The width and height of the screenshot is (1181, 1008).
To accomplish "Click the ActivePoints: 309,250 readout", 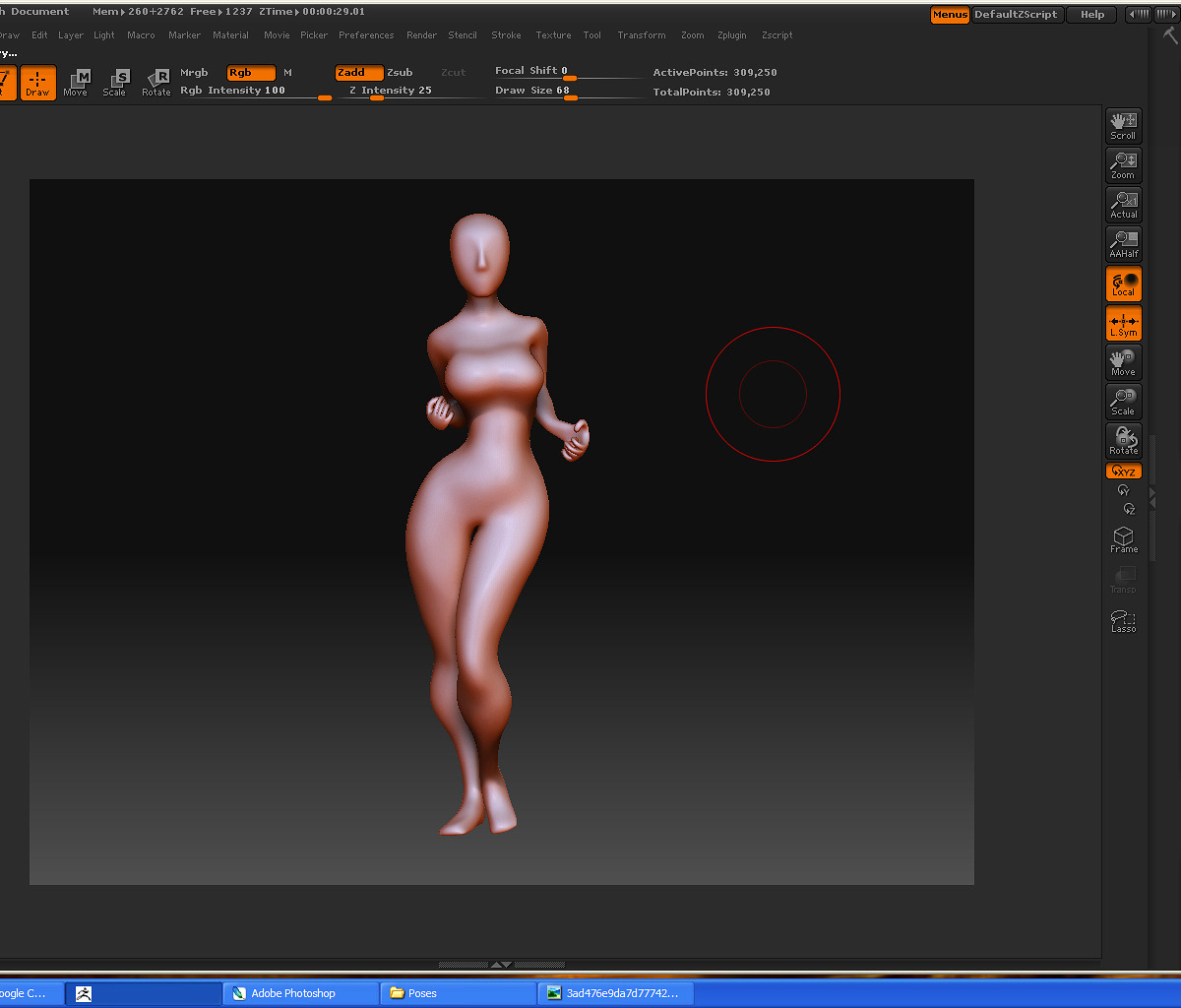I will click(x=715, y=73).
